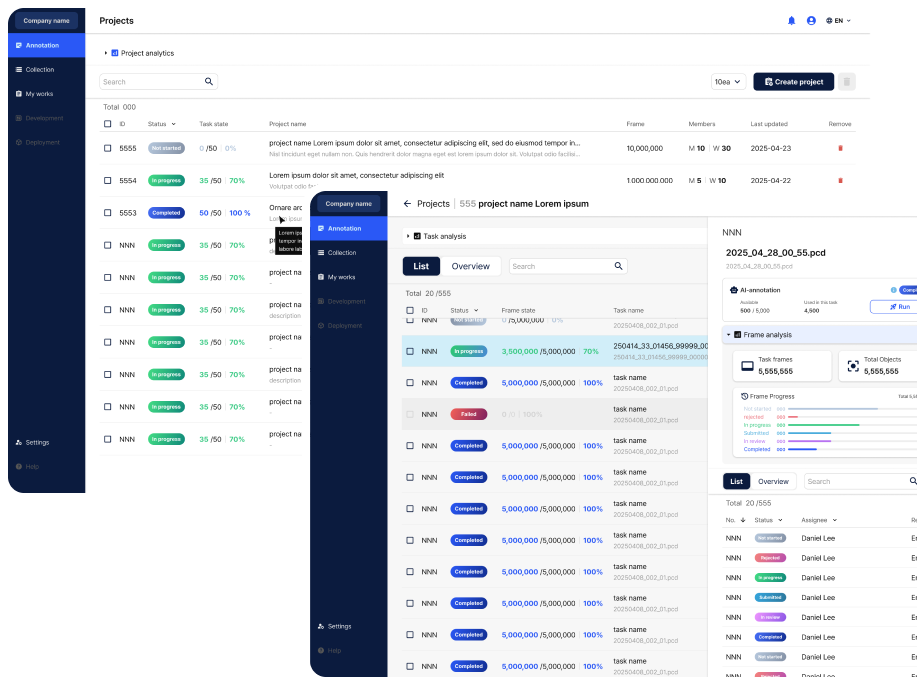Collapse the Frame analysis section
This screenshot has width=917, height=685.
coord(728,335)
